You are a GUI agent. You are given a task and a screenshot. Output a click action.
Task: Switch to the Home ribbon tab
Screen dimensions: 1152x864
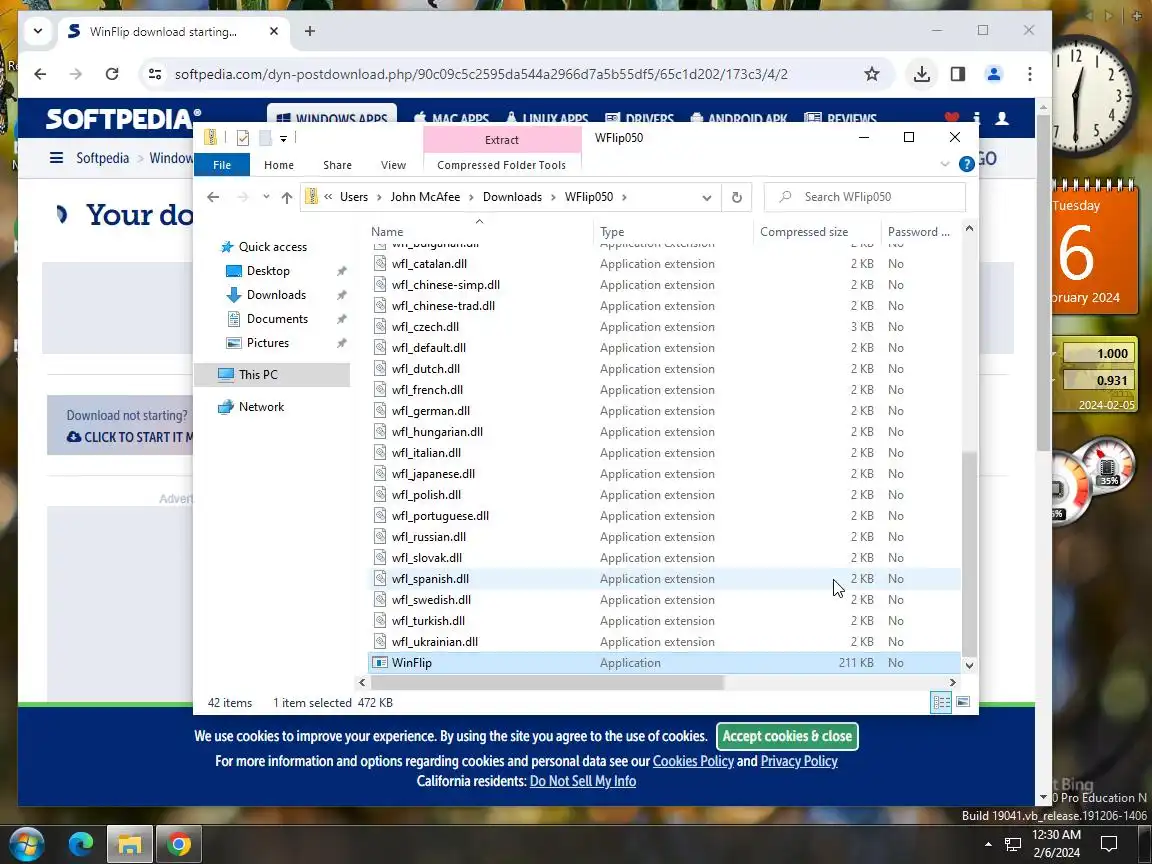pos(278,165)
